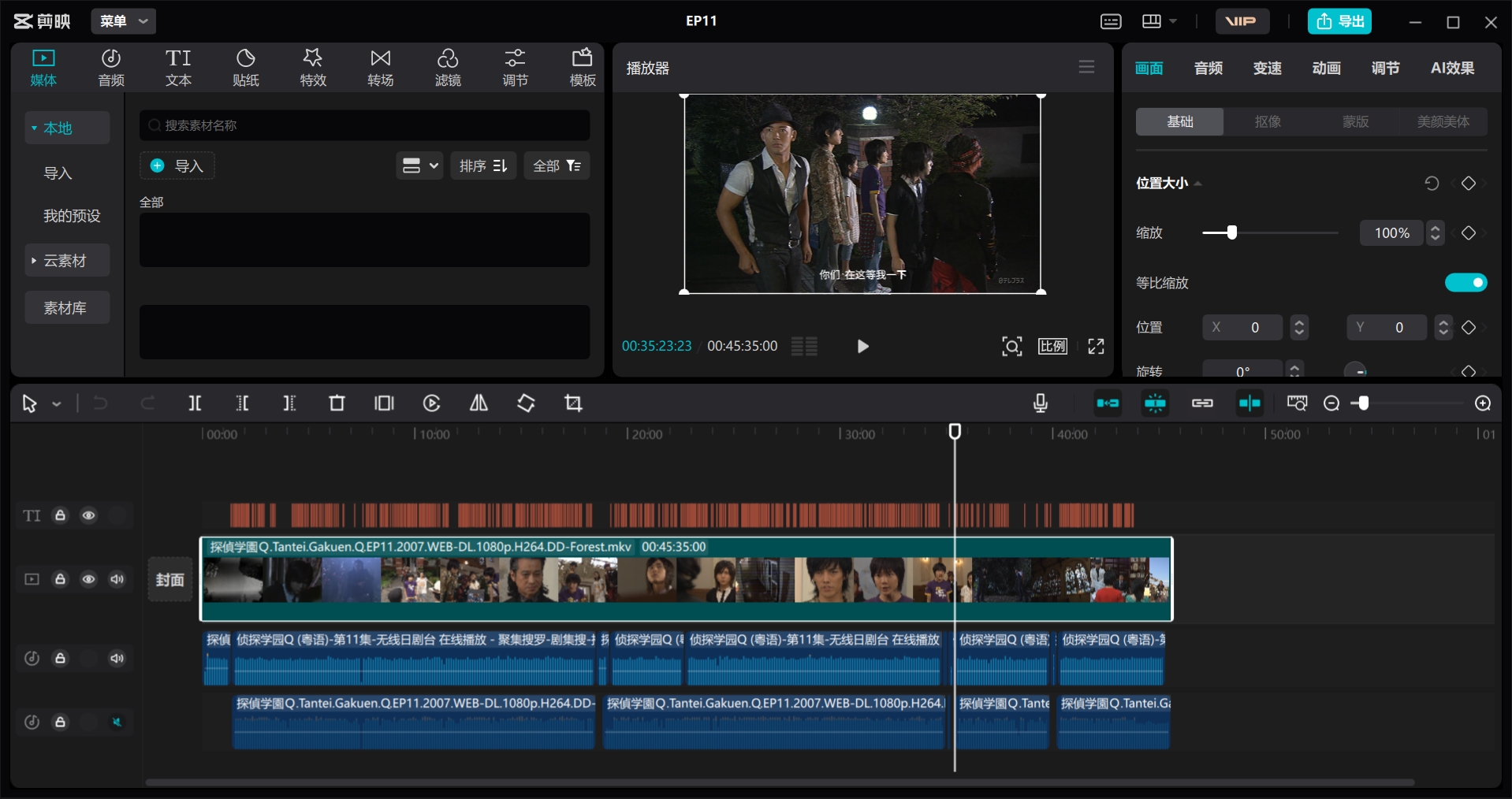Click the delete clip trash icon
This screenshot has height=799, width=1512.
click(337, 403)
